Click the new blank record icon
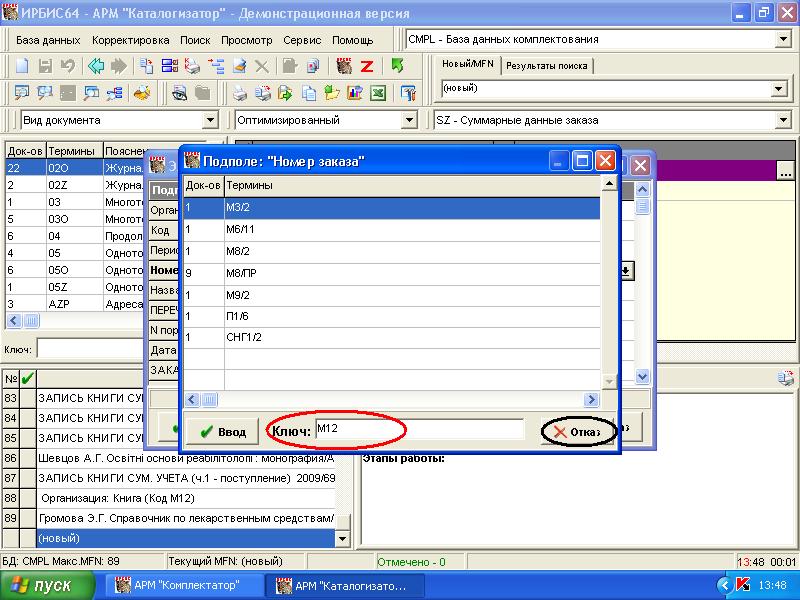The height and width of the screenshot is (600, 800). click(22, 66)
